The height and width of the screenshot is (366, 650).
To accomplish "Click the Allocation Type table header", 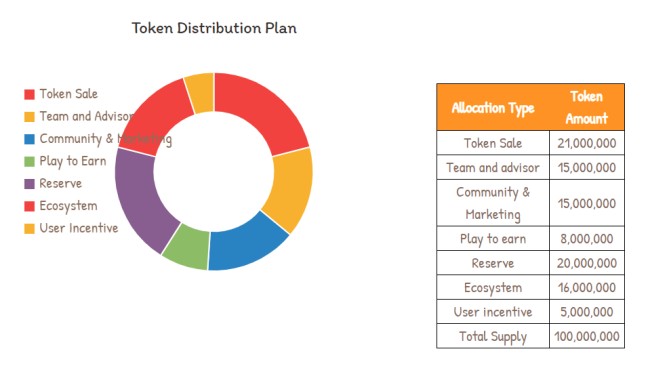I will (493, 108).
